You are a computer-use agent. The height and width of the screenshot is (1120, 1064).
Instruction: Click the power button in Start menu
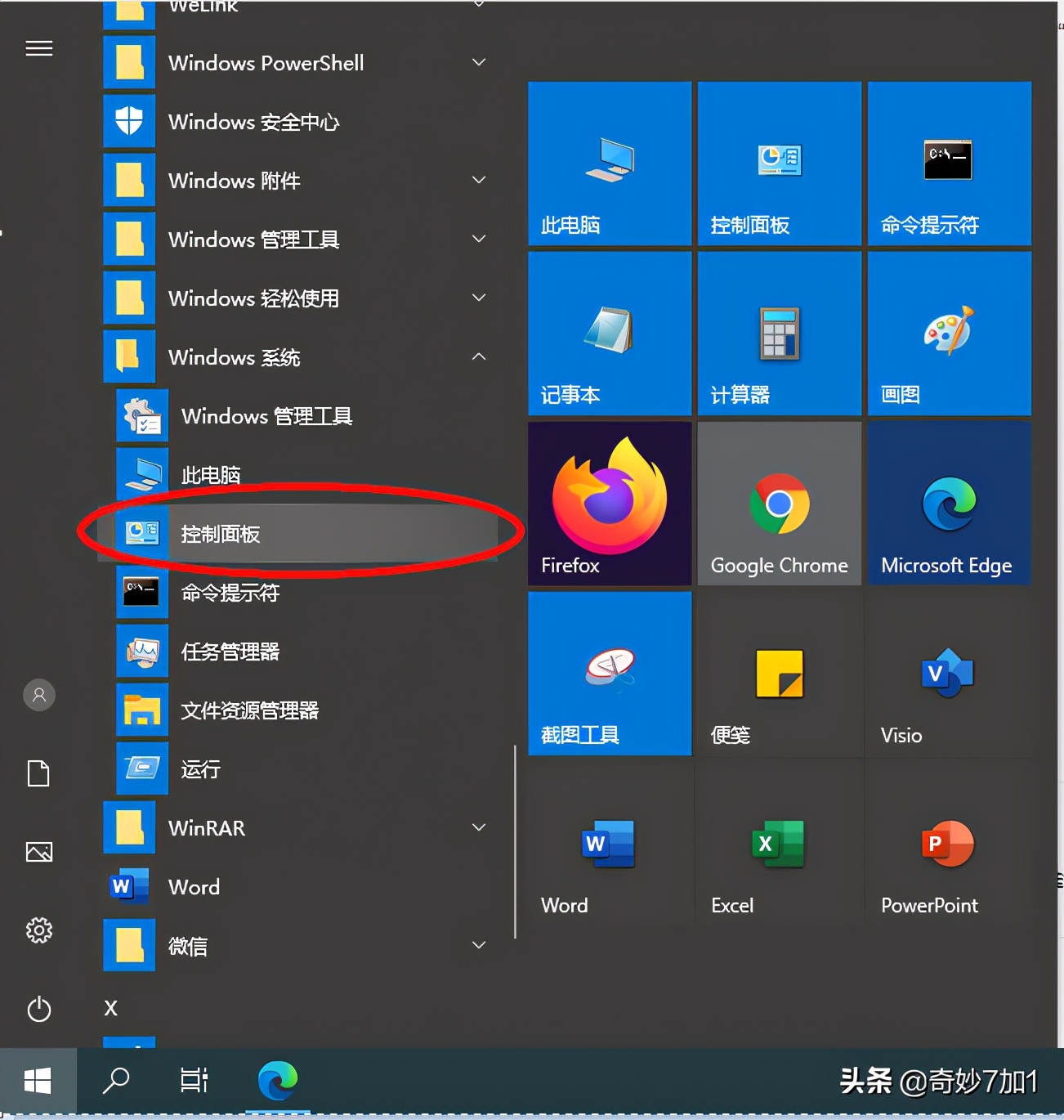tap(38, 1009)
